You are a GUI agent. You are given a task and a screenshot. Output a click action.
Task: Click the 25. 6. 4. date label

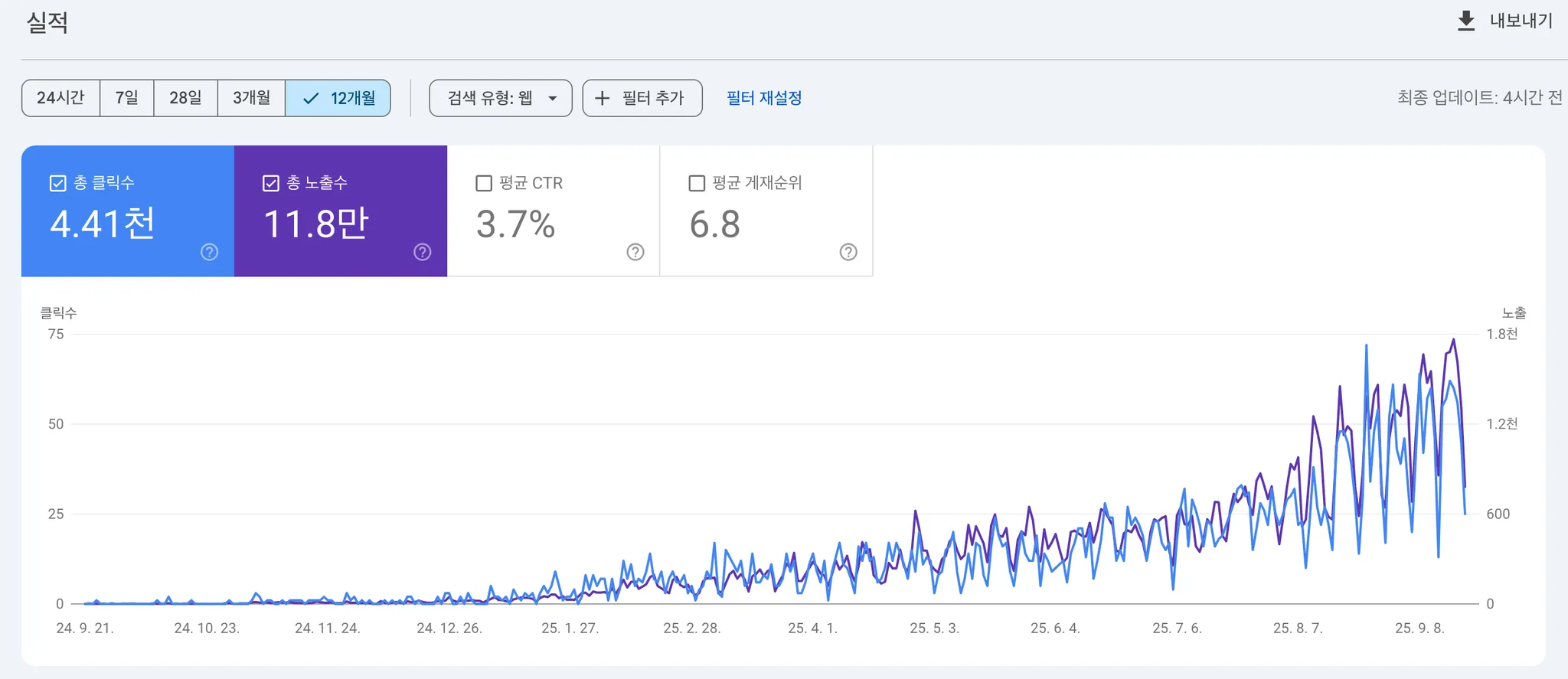1056,628
